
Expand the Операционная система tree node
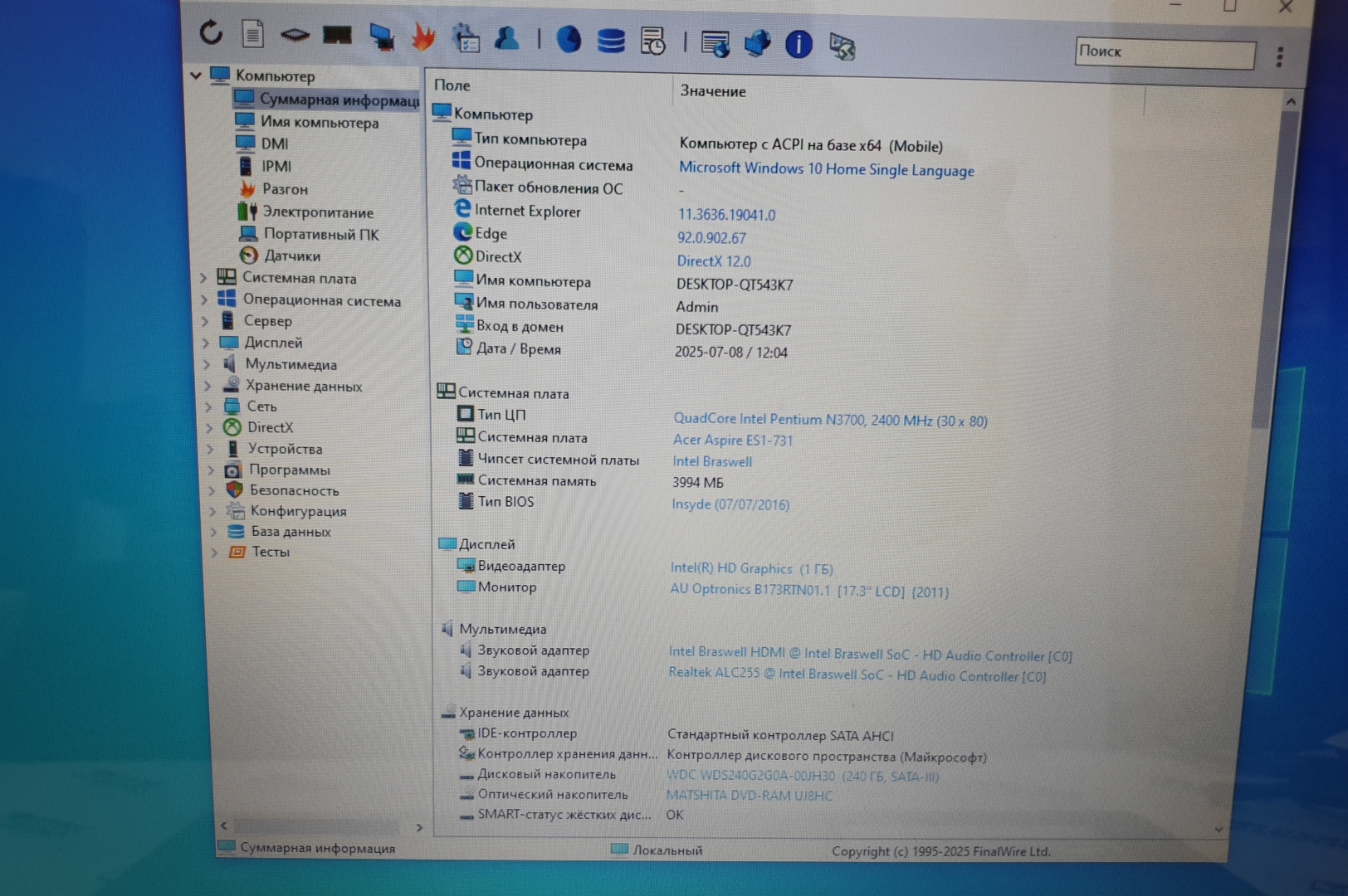click(x=205, y=299)
